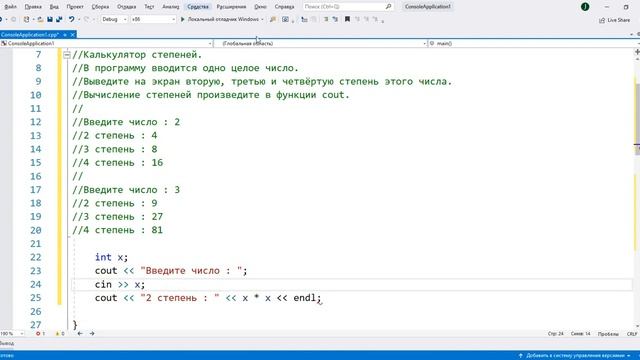Open the Расширения menu
Viewport: 640px width, 360px height.
[x=231, y=7]
